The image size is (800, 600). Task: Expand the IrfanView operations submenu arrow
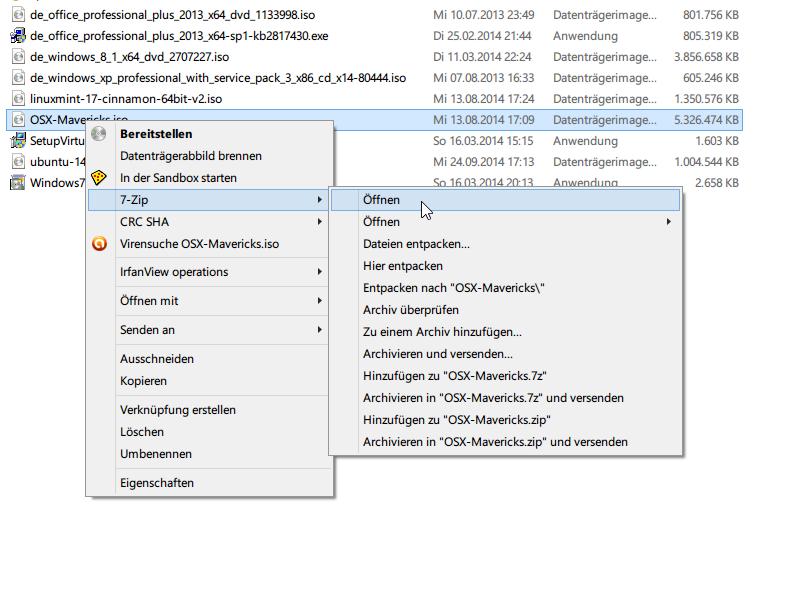coord(319,271)
